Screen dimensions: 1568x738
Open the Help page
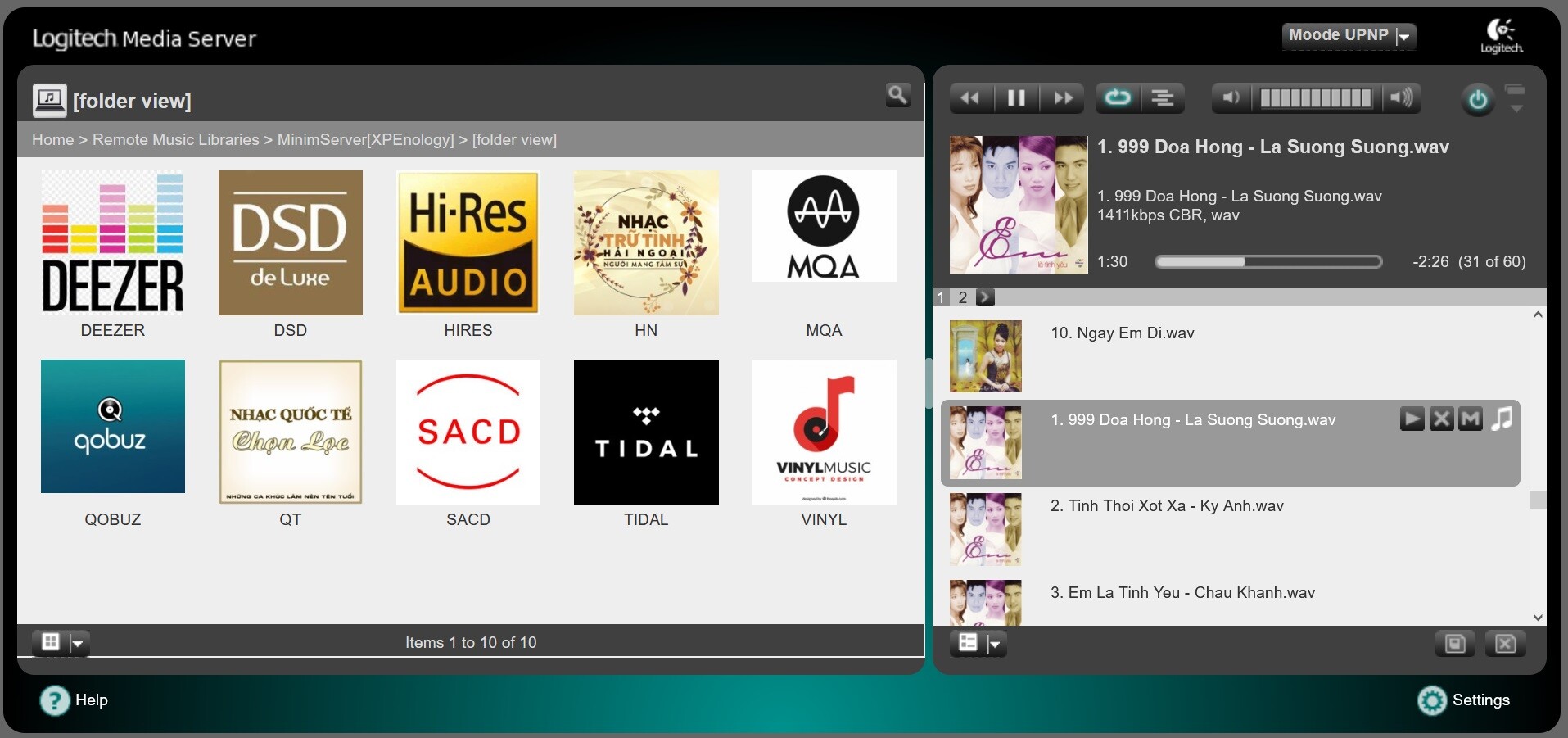pos(75,700)
